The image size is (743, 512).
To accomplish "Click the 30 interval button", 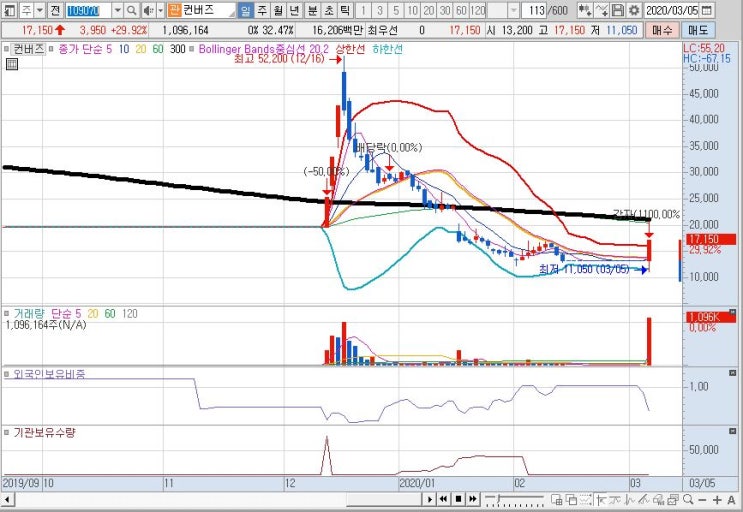I will coord(444,10).
